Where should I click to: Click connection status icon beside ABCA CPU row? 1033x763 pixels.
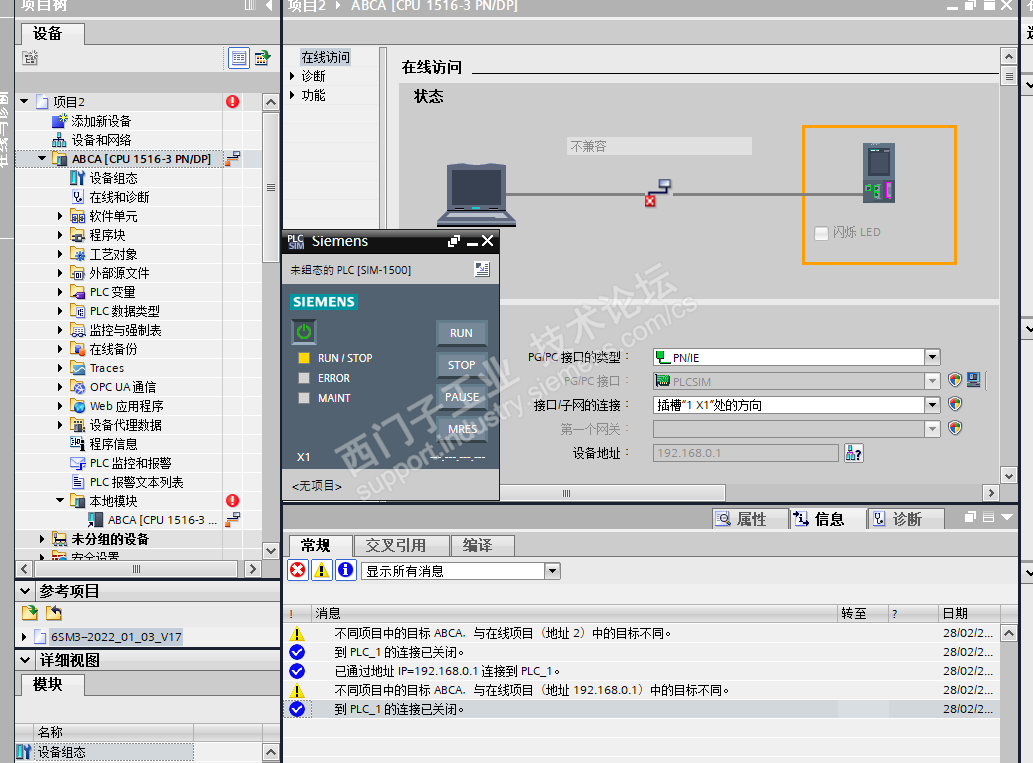[233, 159]
